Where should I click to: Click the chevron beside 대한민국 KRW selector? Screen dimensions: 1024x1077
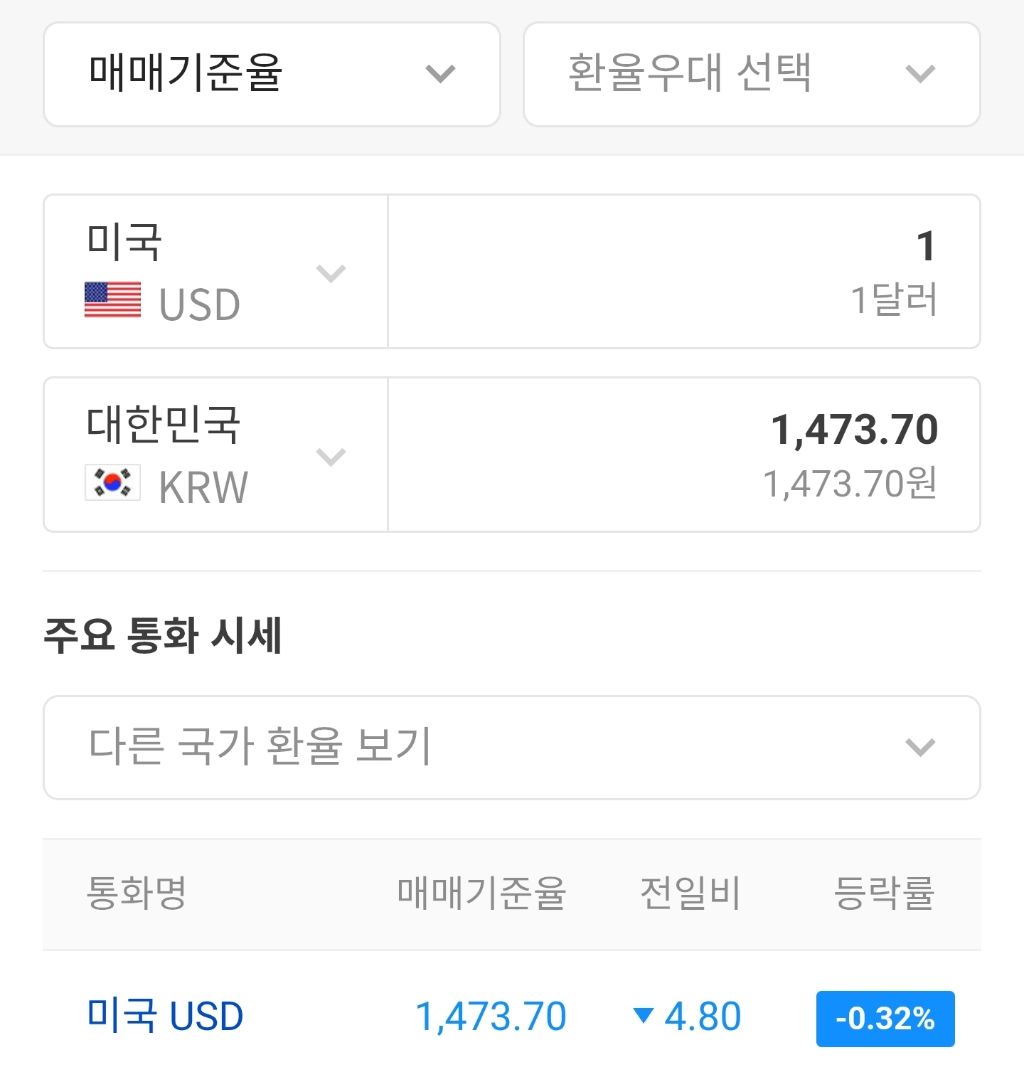[331, 457]
